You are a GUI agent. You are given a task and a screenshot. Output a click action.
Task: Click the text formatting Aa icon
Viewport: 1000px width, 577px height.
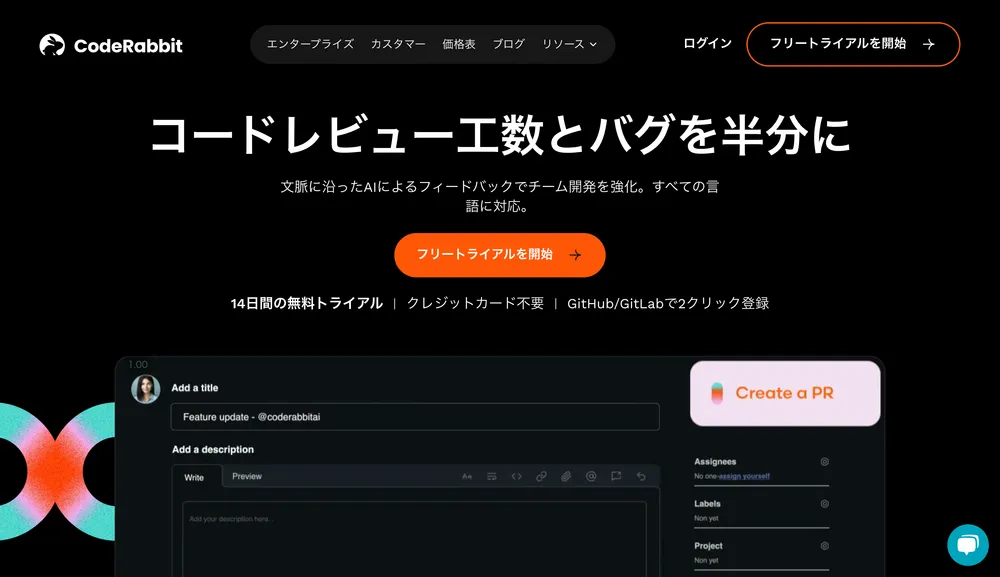(x=467, y=477)
